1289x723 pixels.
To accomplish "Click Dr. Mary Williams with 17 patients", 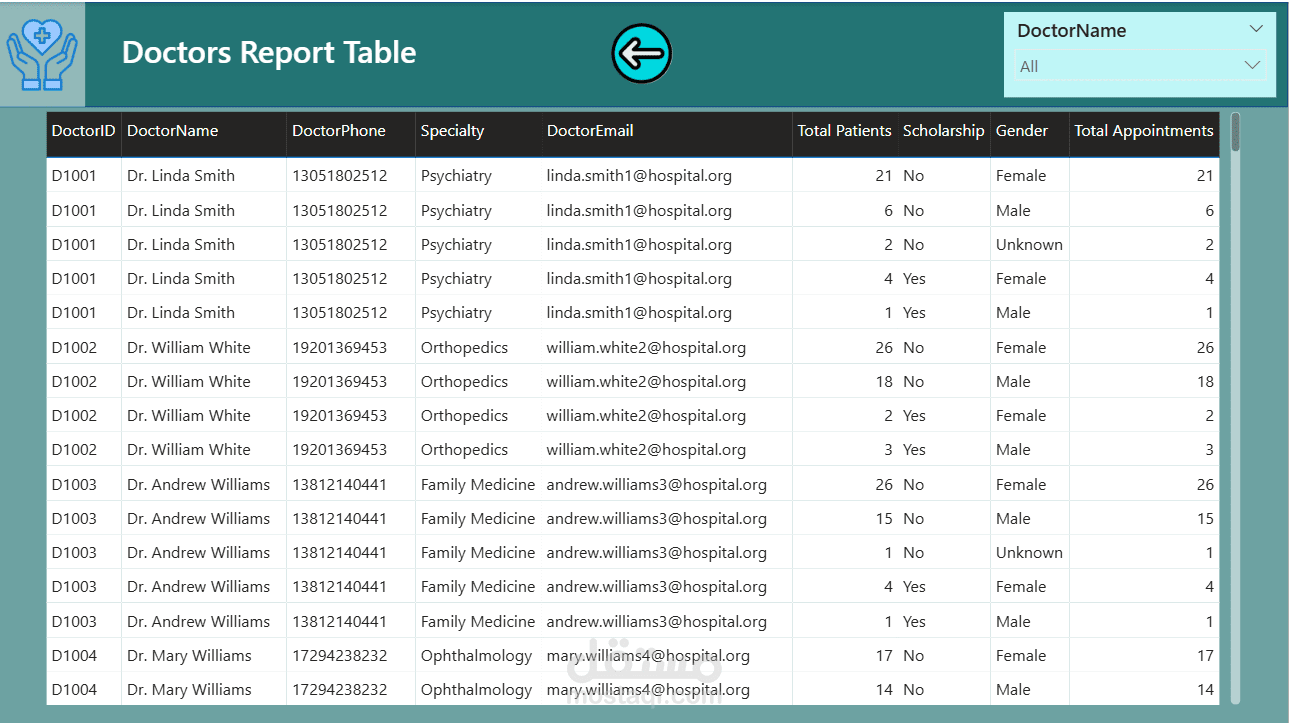I will [x=189, y=656].
